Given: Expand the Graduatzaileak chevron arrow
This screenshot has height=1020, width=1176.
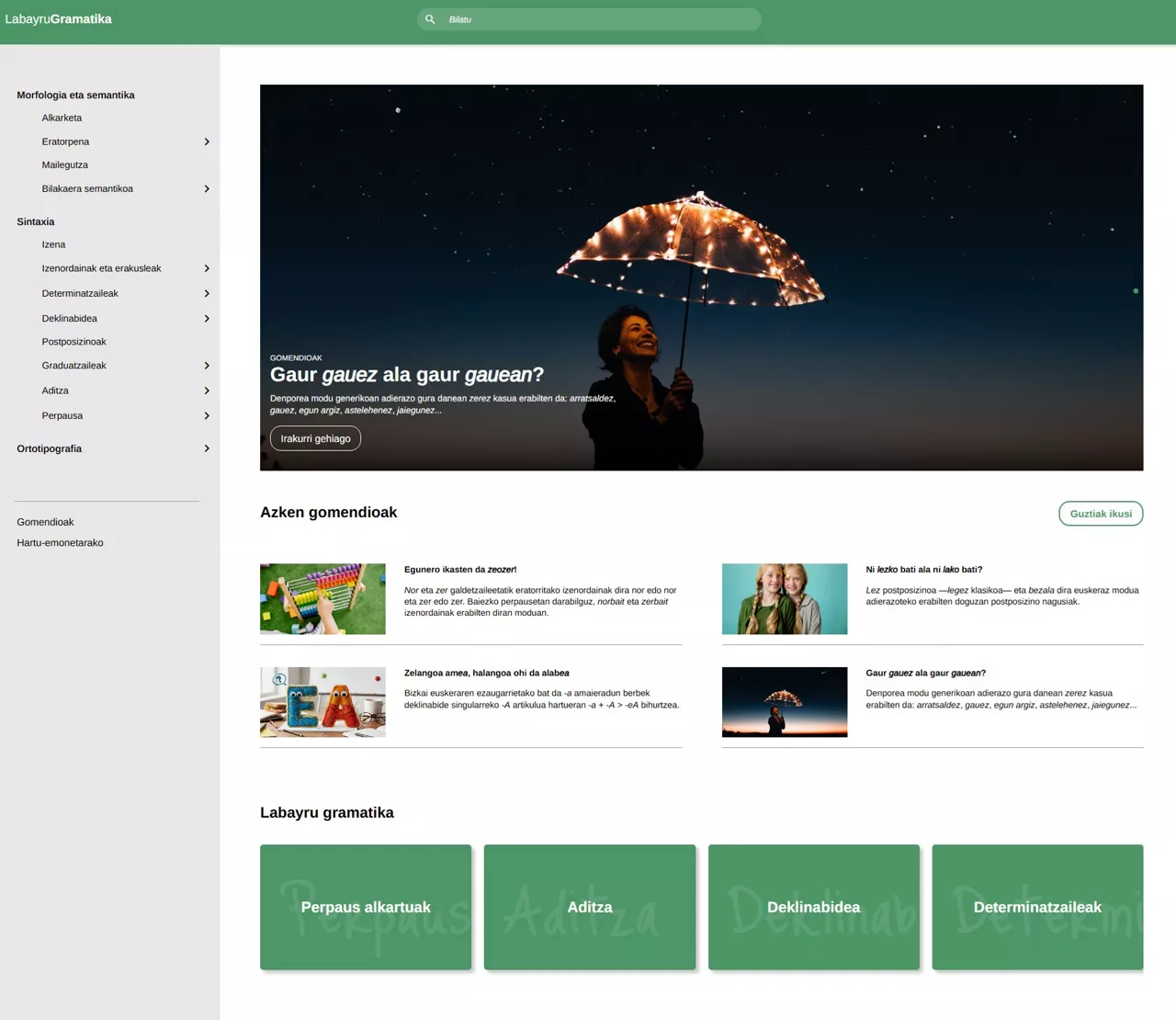Looking at the screenshot, I should pos(207,366).
